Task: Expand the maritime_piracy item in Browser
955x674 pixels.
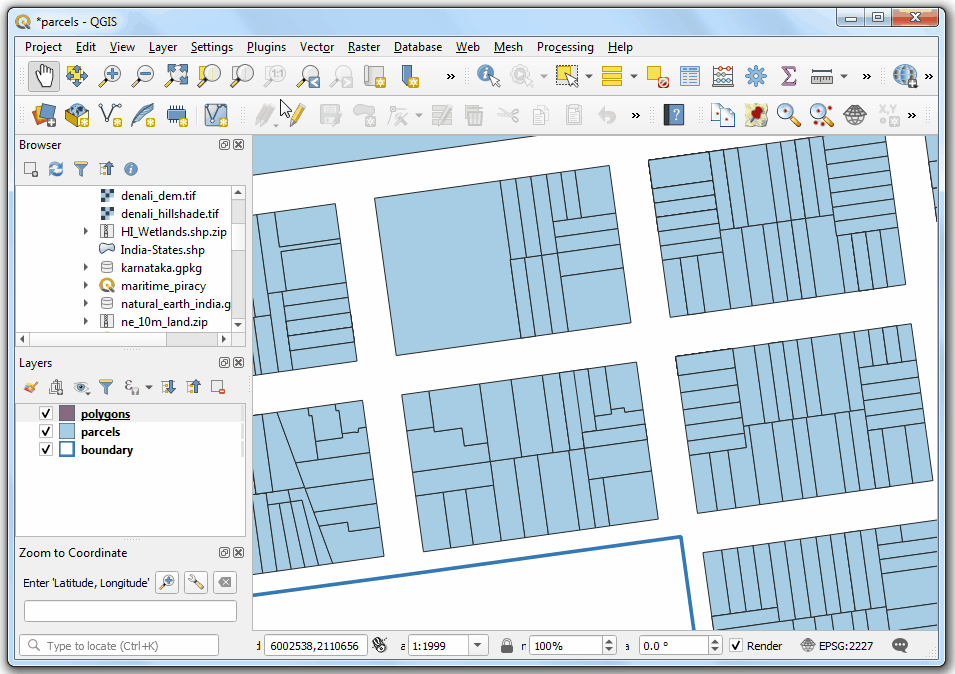Action: click(85, 284)
